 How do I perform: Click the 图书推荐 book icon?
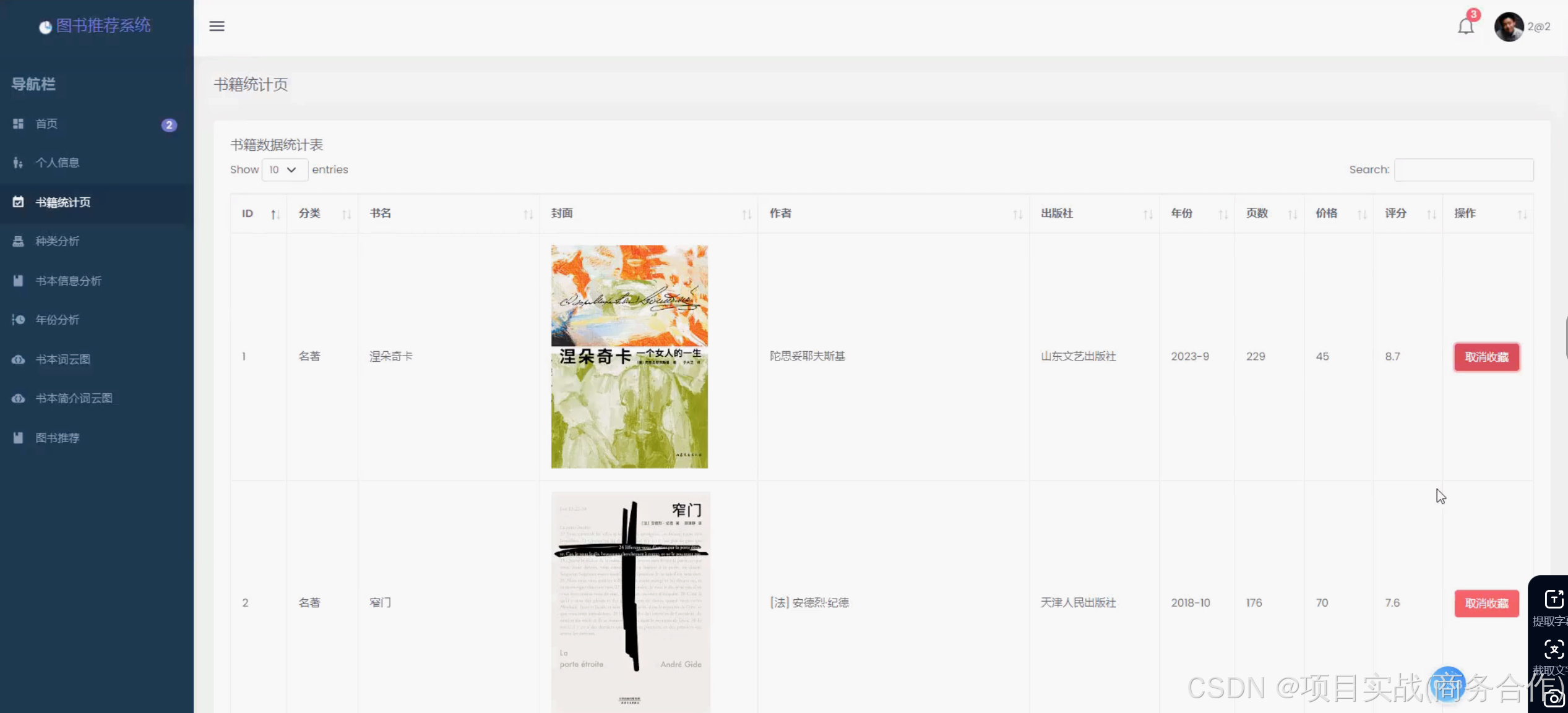[18, 438]
